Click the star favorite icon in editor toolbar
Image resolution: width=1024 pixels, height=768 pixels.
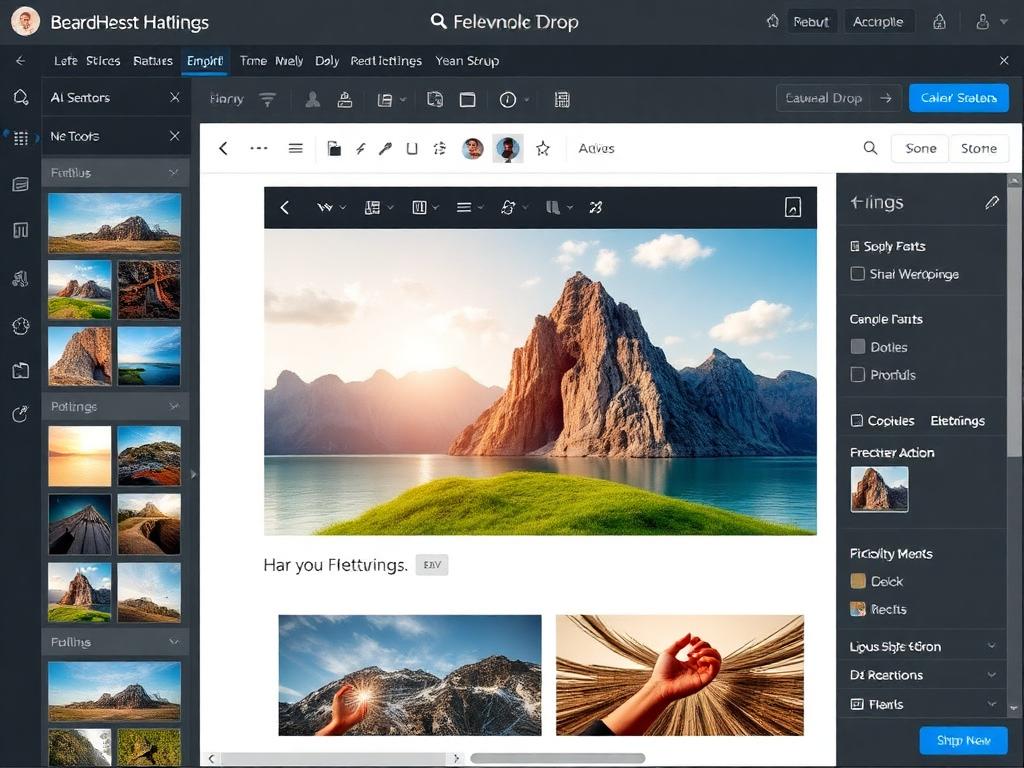pyautogui.click(x=543, y=149)
